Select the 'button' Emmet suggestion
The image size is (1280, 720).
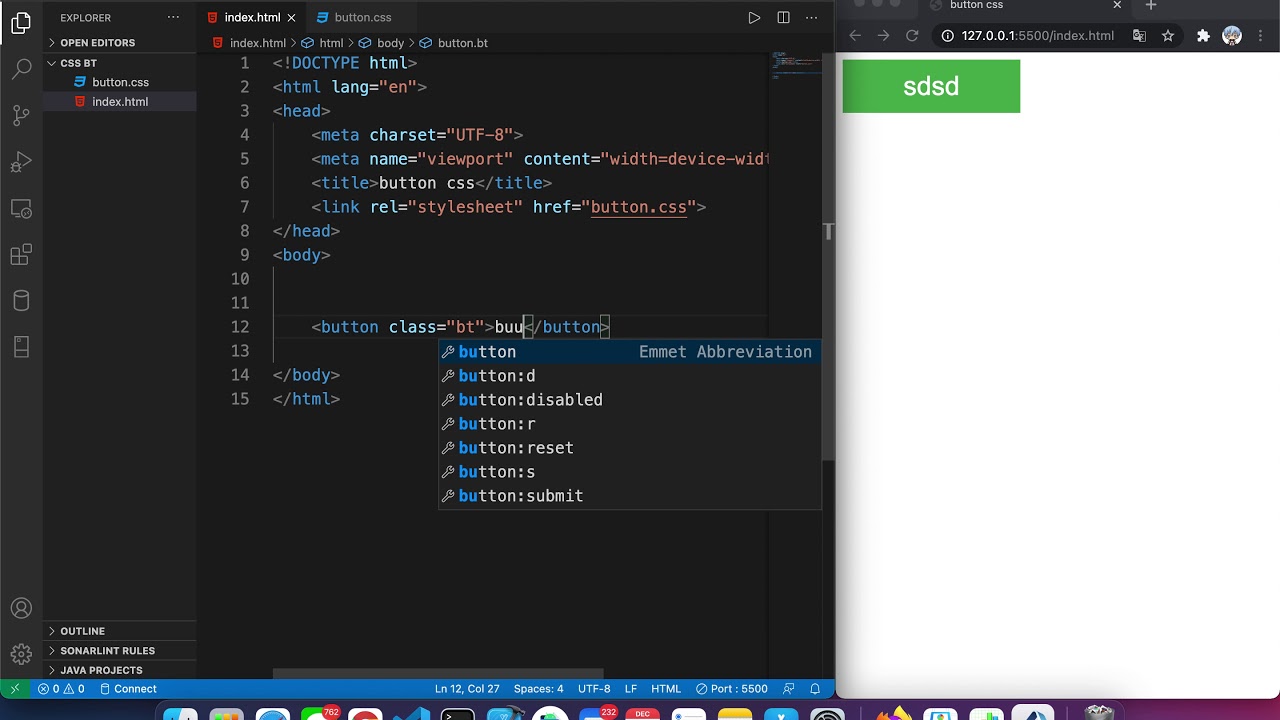click(x=630, y=352)
